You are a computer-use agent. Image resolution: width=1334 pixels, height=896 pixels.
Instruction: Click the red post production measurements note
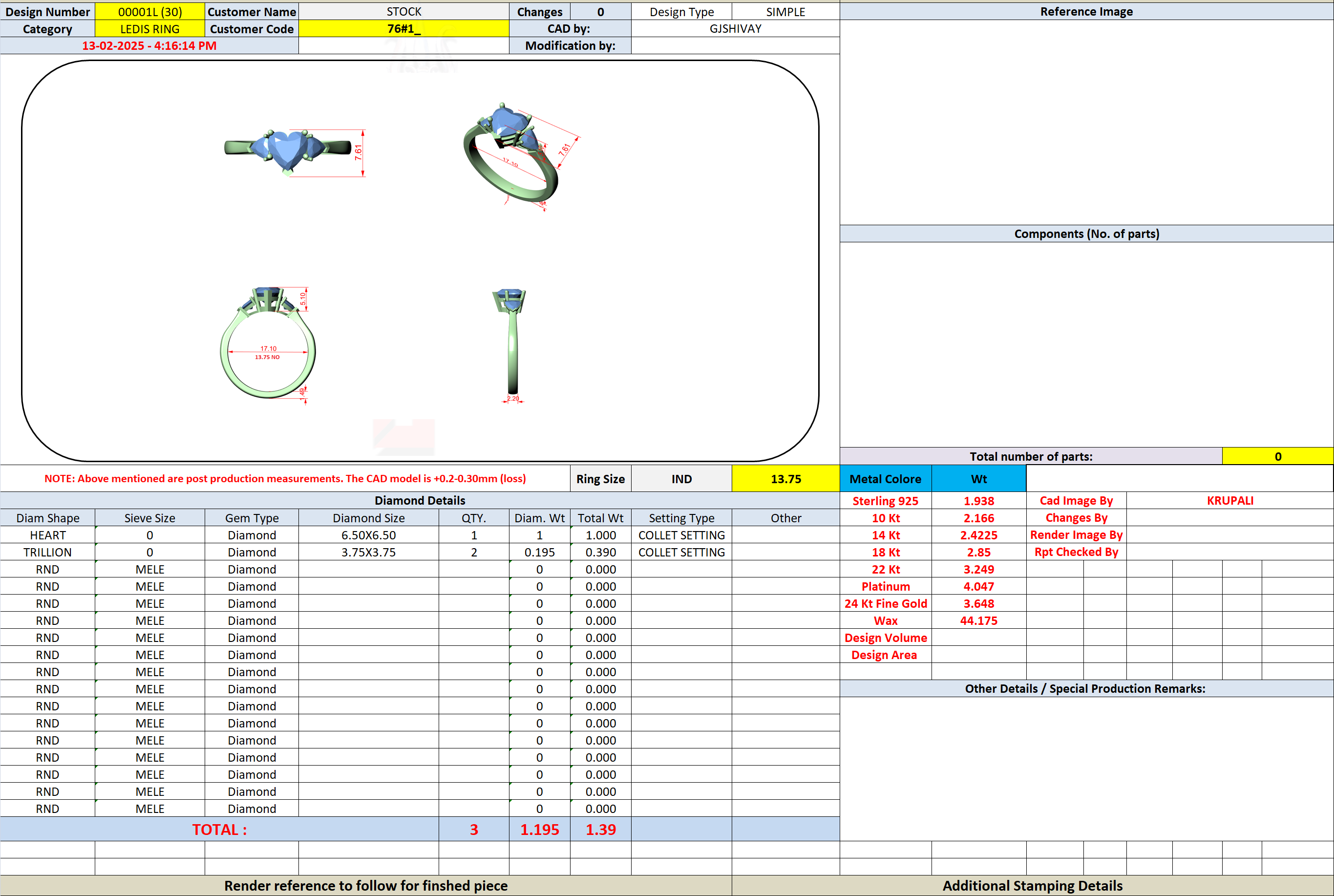point(285,478)
